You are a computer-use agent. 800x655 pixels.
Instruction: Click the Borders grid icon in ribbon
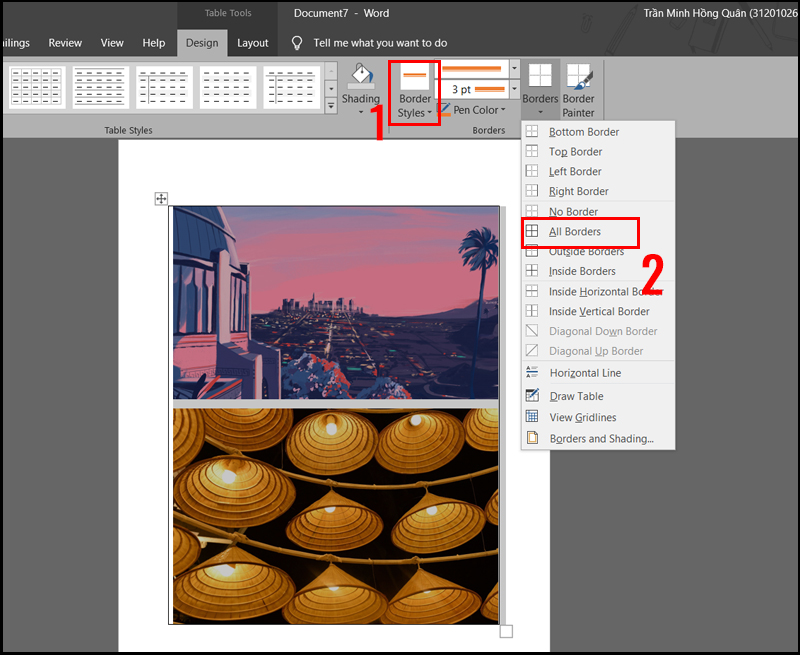[x=540, y=75]
